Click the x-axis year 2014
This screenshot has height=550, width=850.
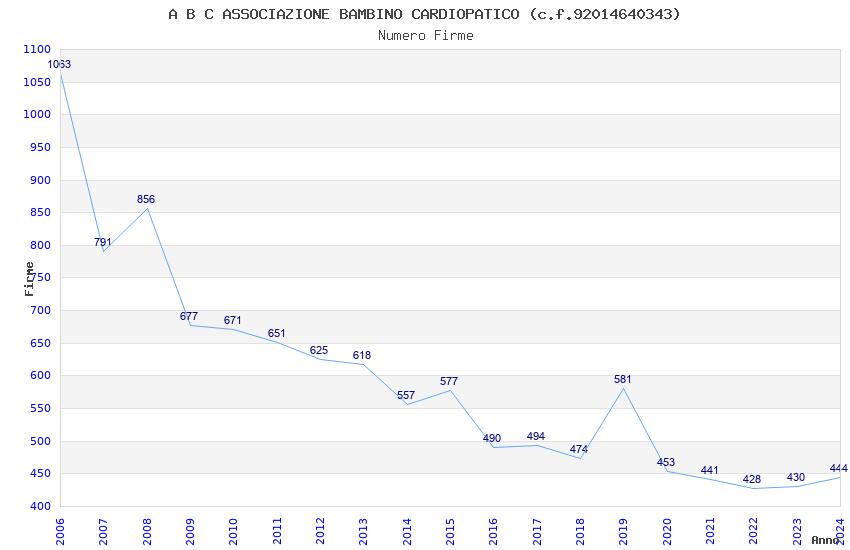coord(407,531)
